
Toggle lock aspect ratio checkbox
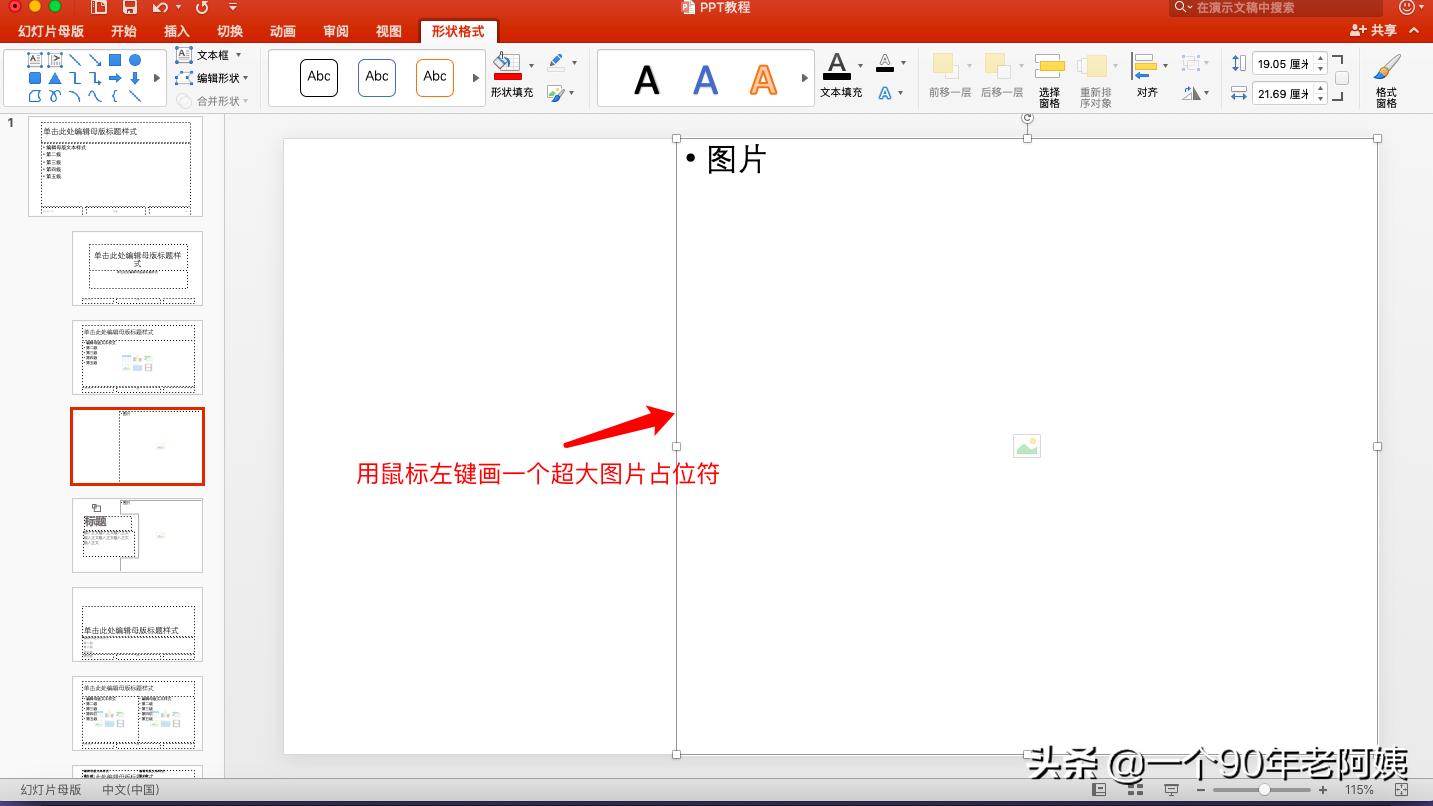click(x=1342, y=78)
